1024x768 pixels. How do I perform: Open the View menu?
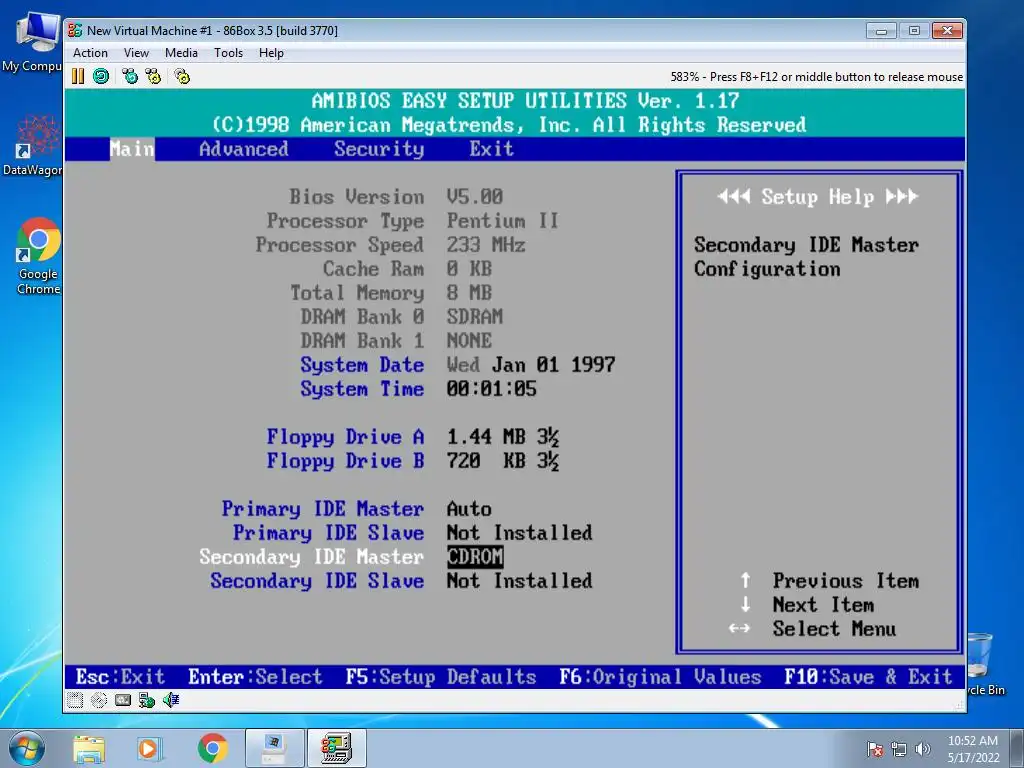136,53
